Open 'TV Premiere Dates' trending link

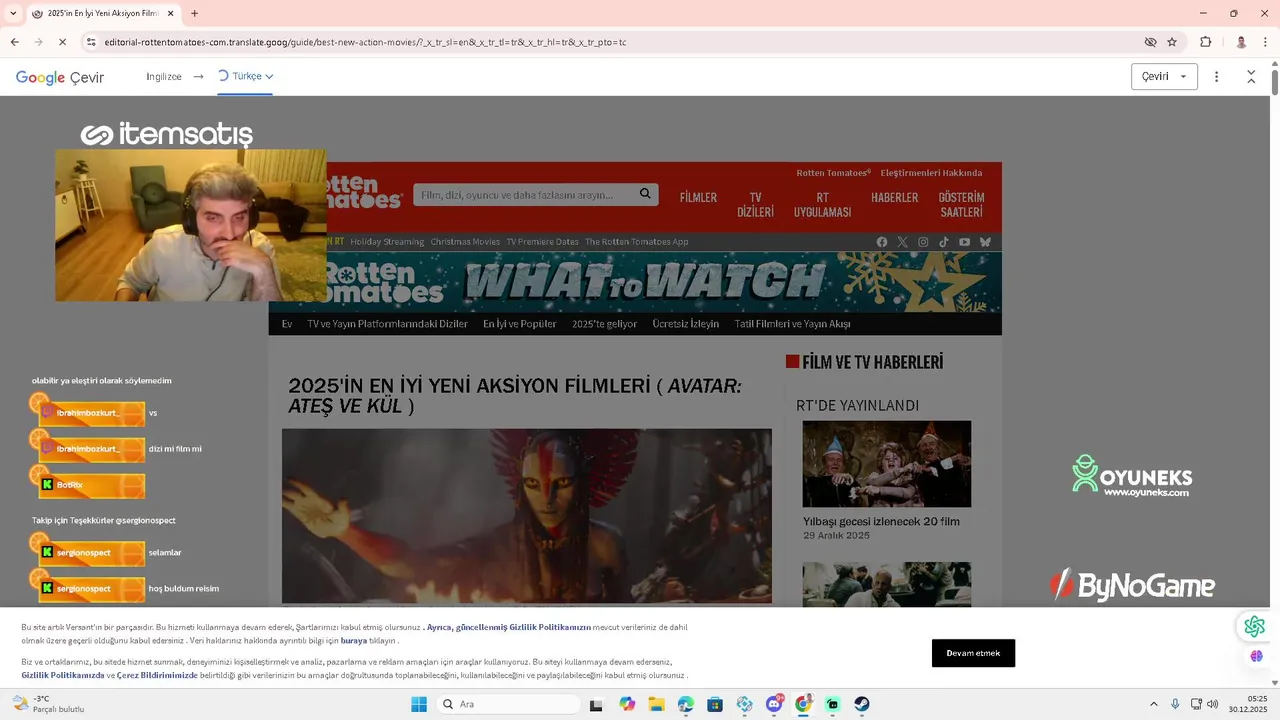pos(542,242)
